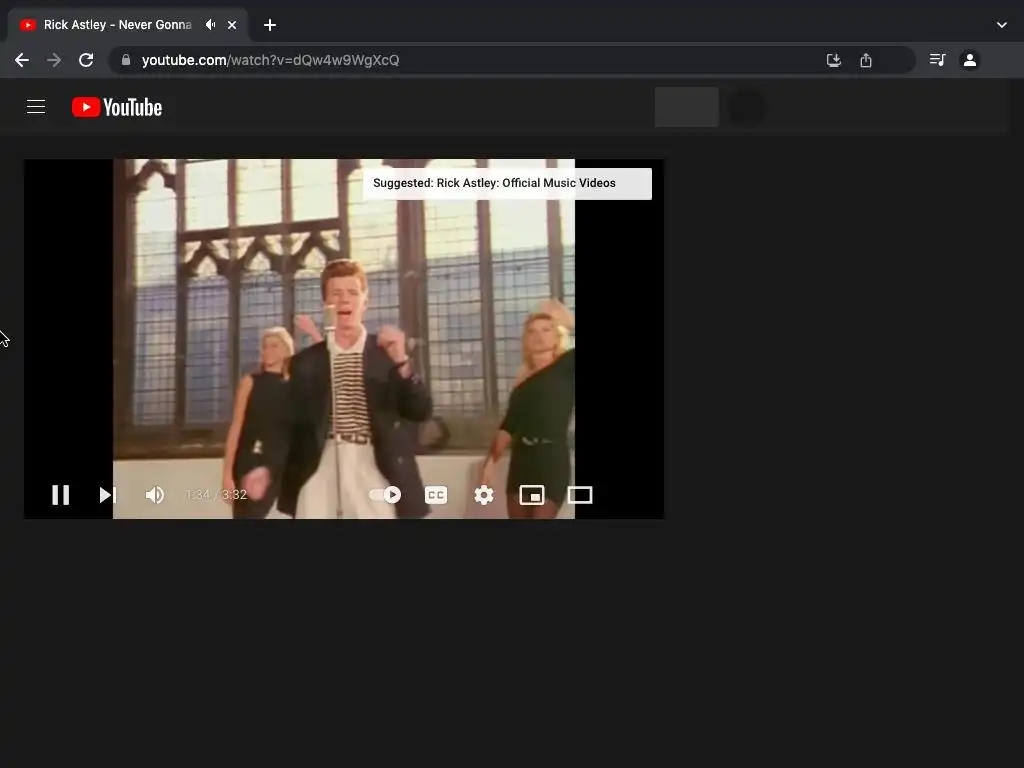This screenshot has height=768, width=1024.
Task: Share this page from the address bar
Action: (866, 60)
